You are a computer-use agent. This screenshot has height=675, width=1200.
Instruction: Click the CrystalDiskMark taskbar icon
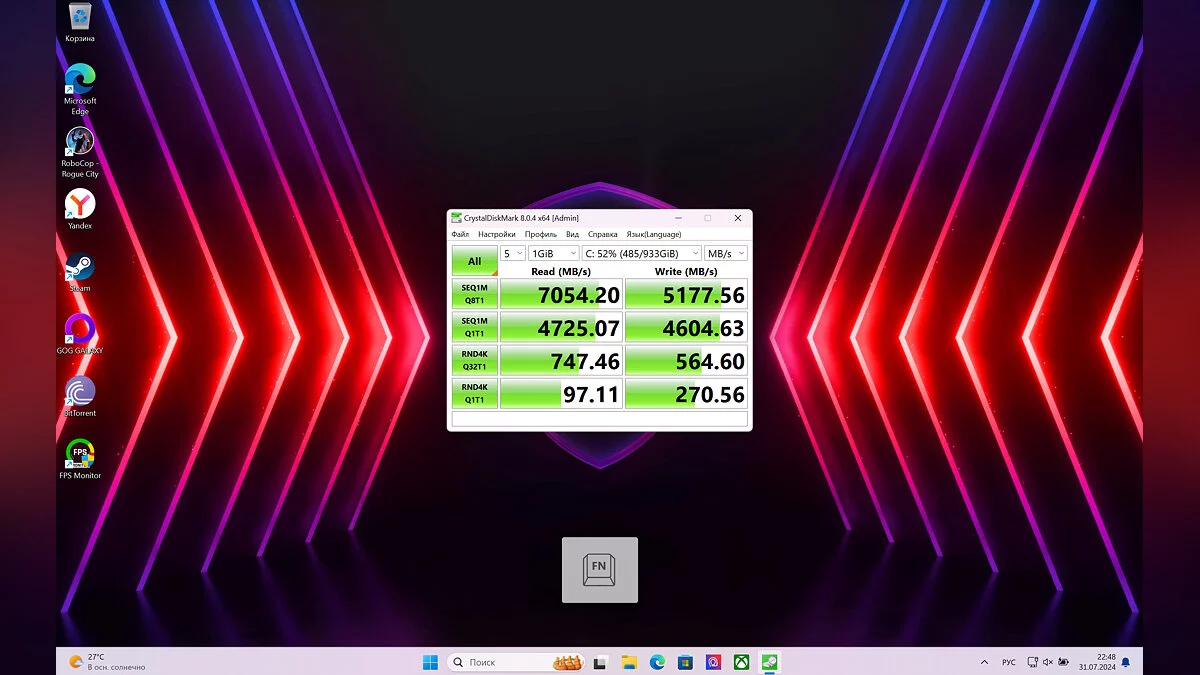[x=769, y=662]
